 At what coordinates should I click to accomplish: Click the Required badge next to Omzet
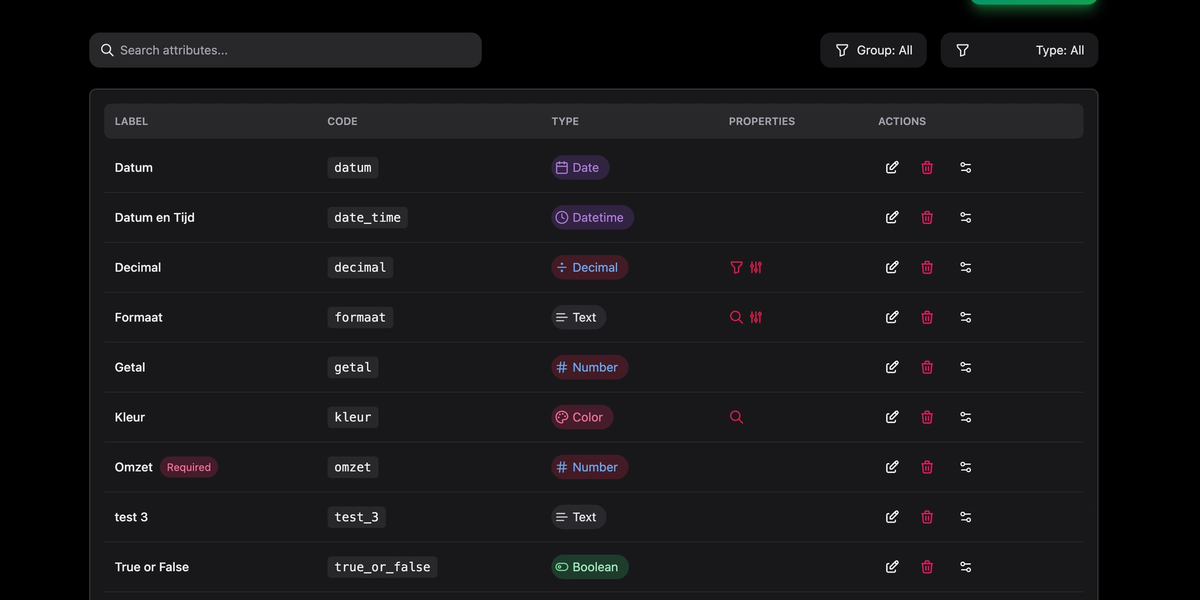189,468
